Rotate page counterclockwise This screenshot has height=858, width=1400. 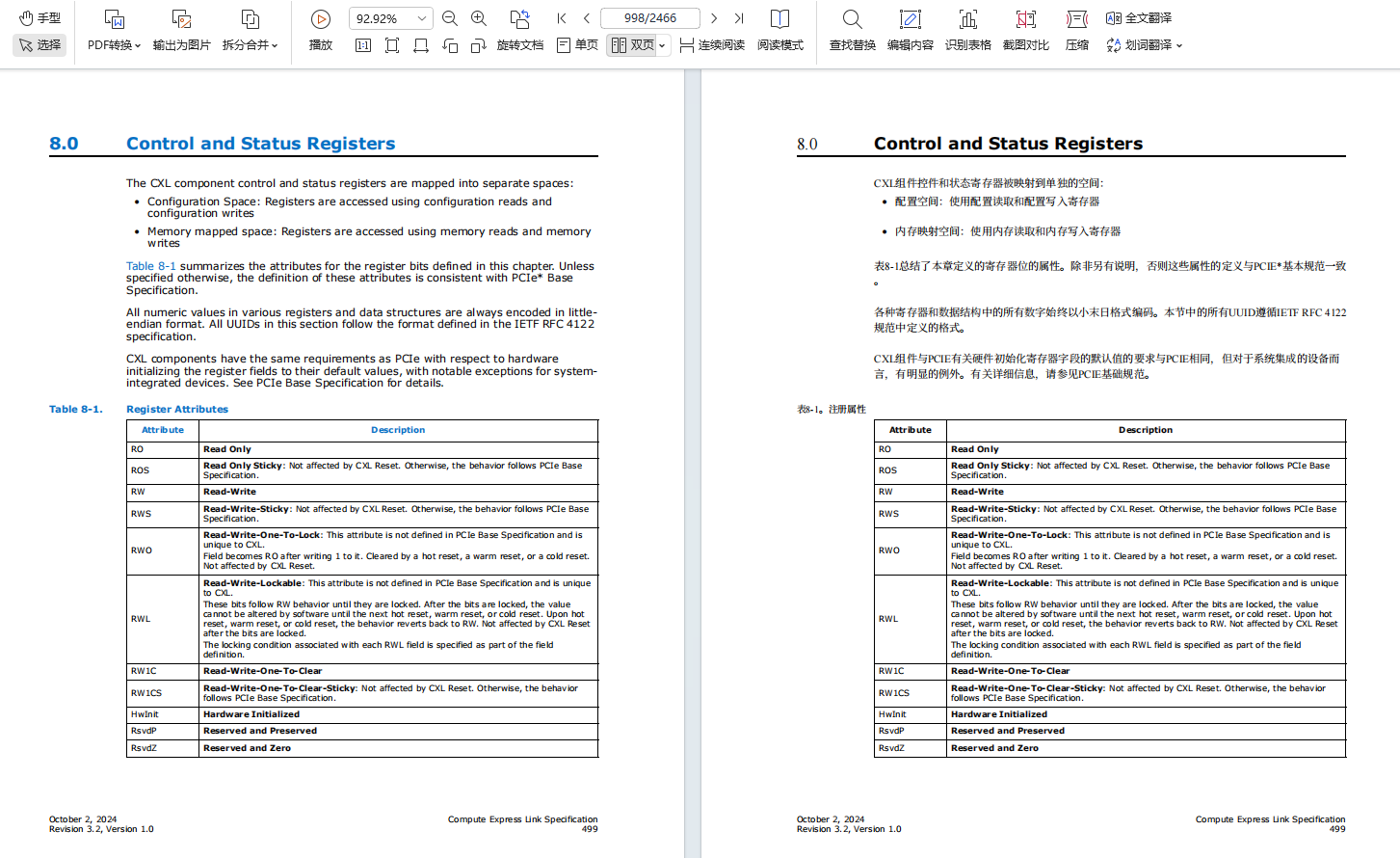450,45
